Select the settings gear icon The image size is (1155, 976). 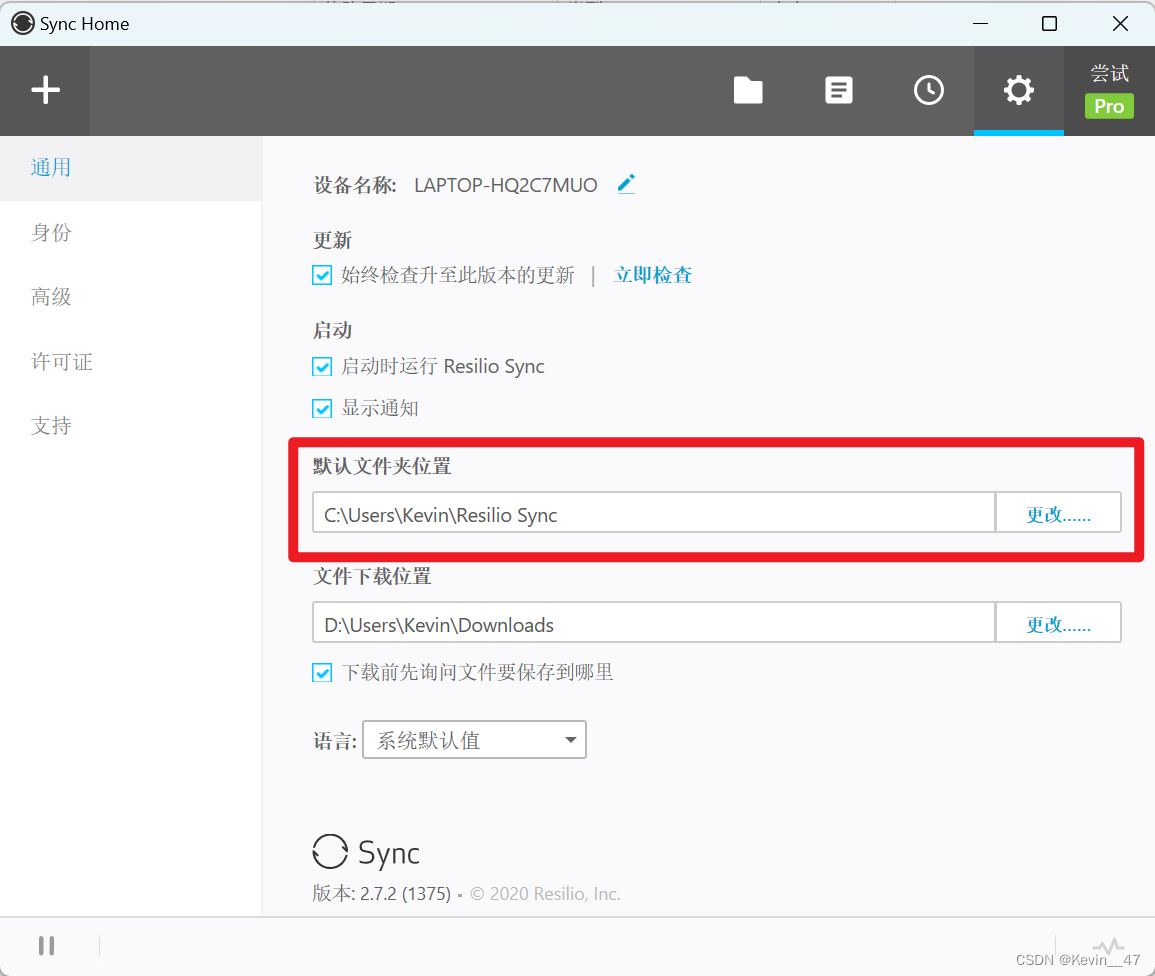(1018, 91)
